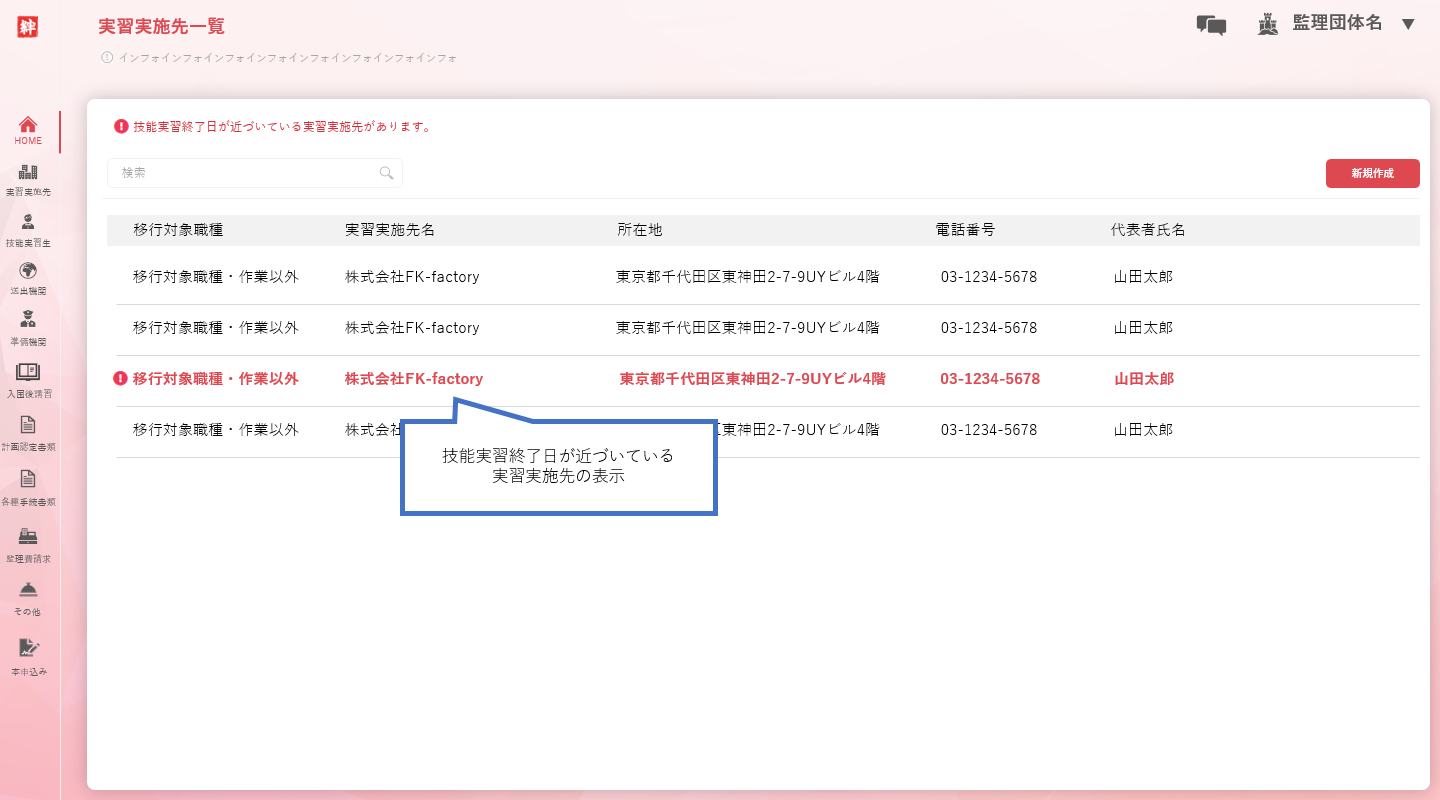Click the 実習実施先名 column header

(390, 230)
